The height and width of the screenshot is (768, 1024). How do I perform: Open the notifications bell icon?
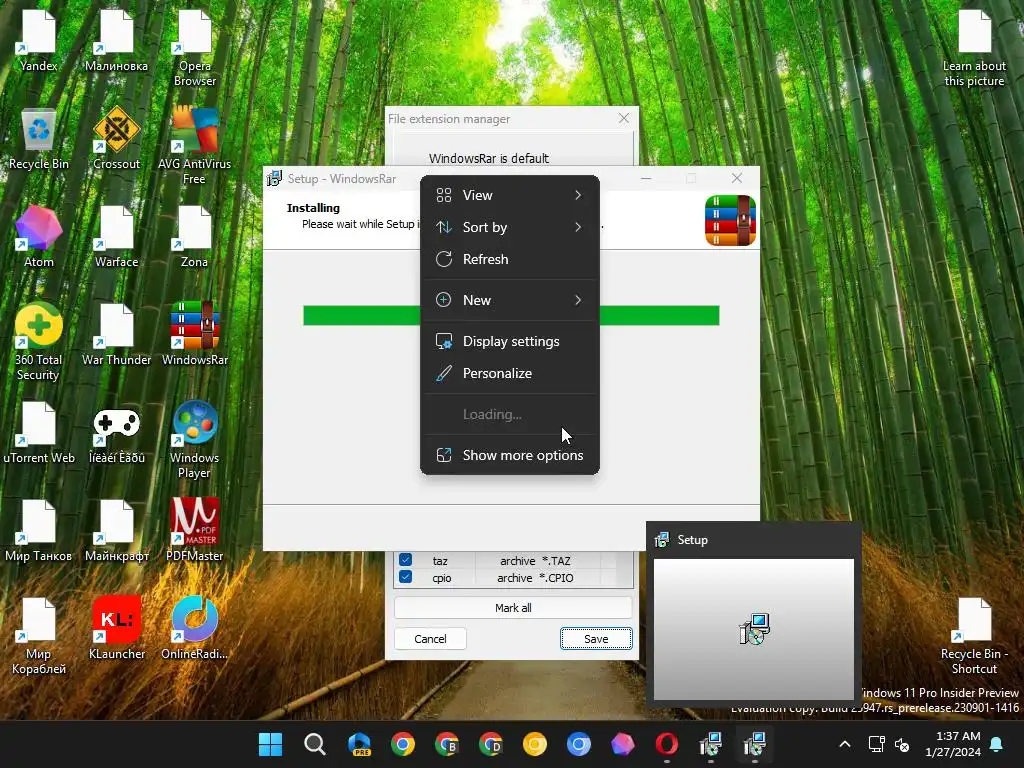click(x=997, y=744)
